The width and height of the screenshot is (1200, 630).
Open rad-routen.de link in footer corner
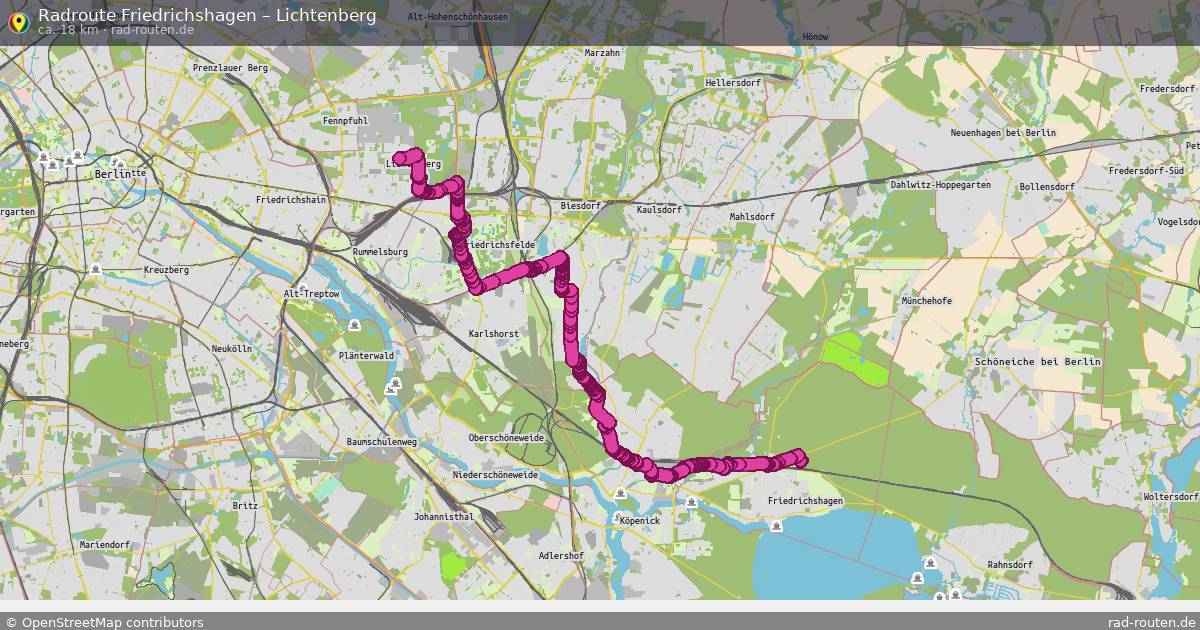pyautogui.click(x=1152, y=622)
